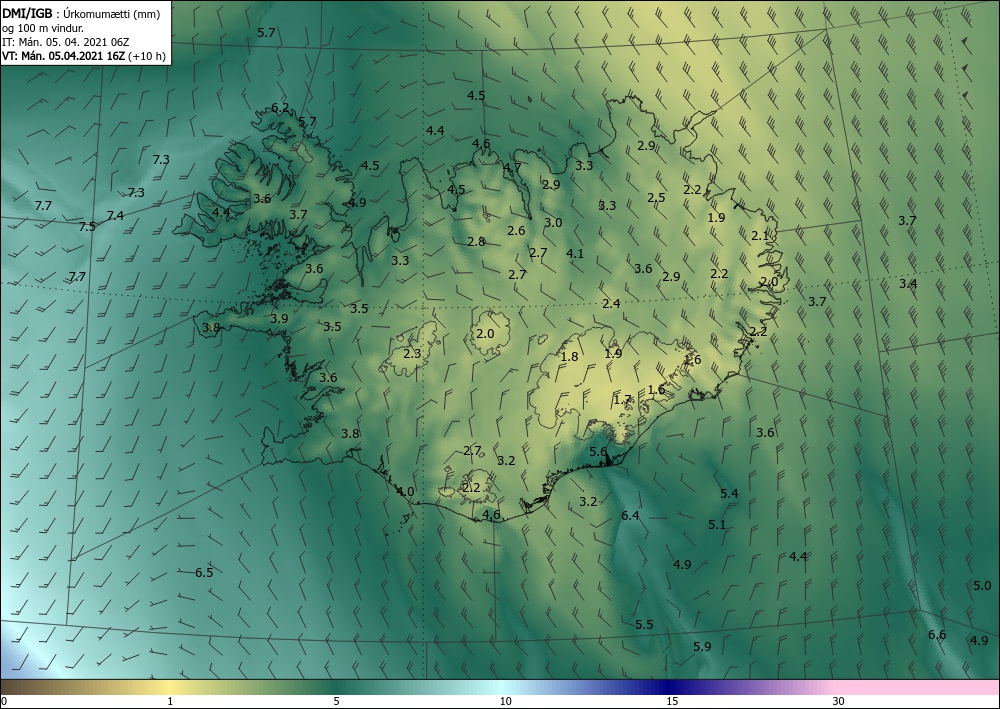Click the 2.1 value on the map

(x=760, y=235)
